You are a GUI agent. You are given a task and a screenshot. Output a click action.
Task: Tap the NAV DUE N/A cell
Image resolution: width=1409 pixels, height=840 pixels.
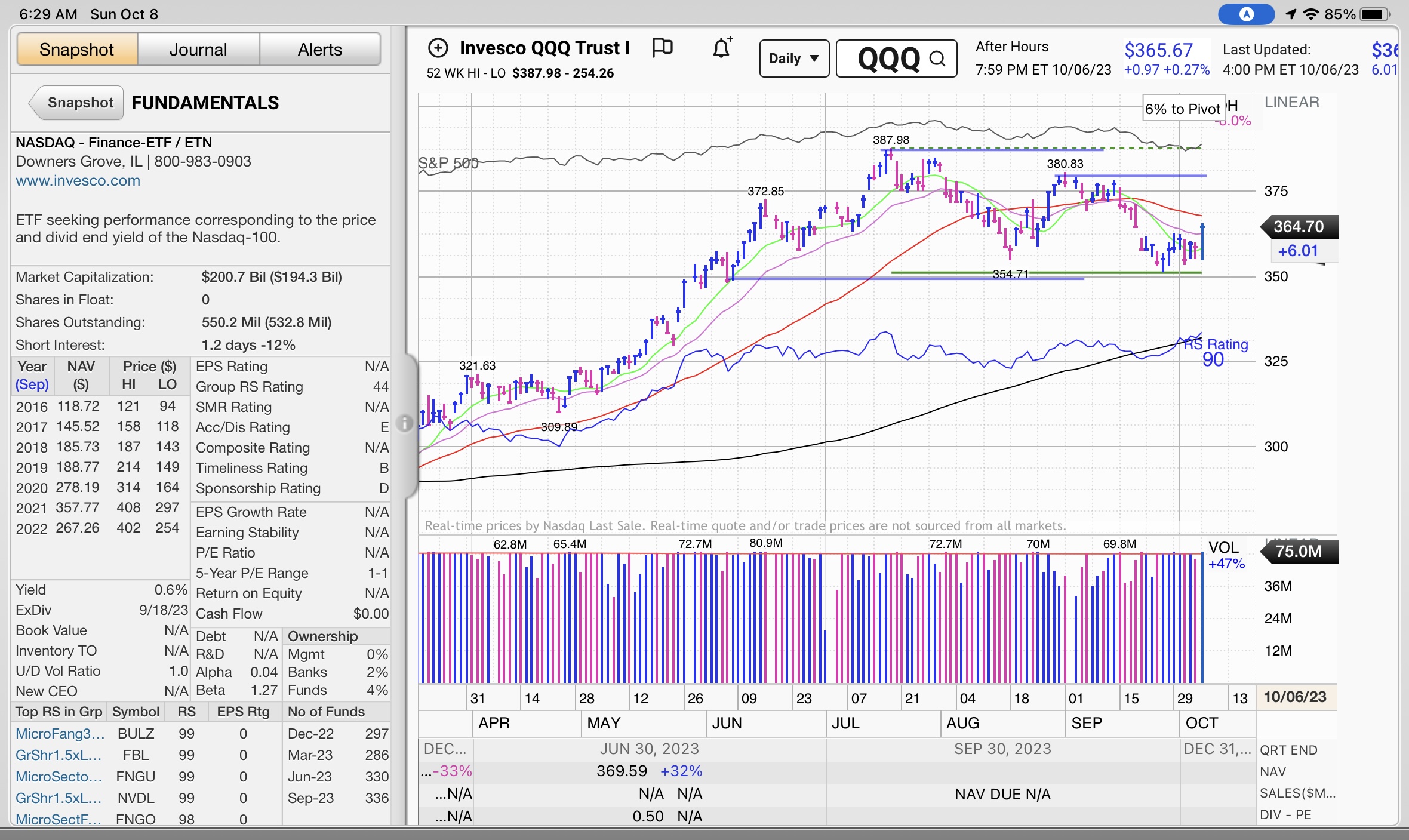[x=1002, y=793]
